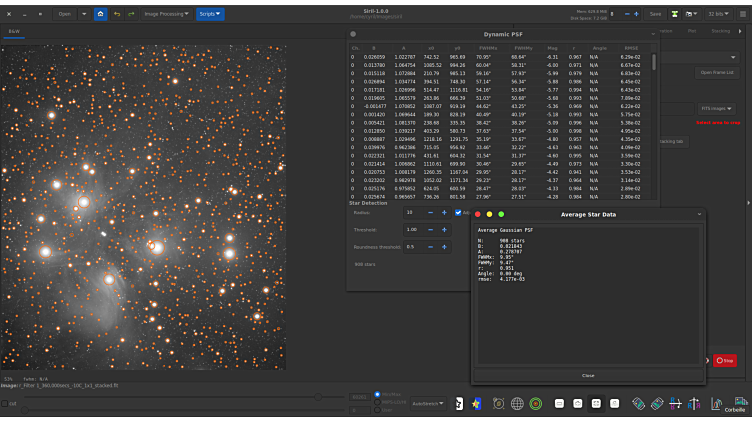Click the histogram chart icon

pyautogui.click(x=716, y=404)
